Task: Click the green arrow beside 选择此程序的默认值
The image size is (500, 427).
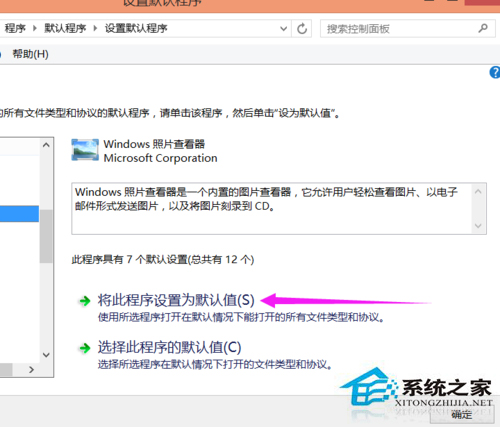Action: pyautogui.click(x=85, y=348)
